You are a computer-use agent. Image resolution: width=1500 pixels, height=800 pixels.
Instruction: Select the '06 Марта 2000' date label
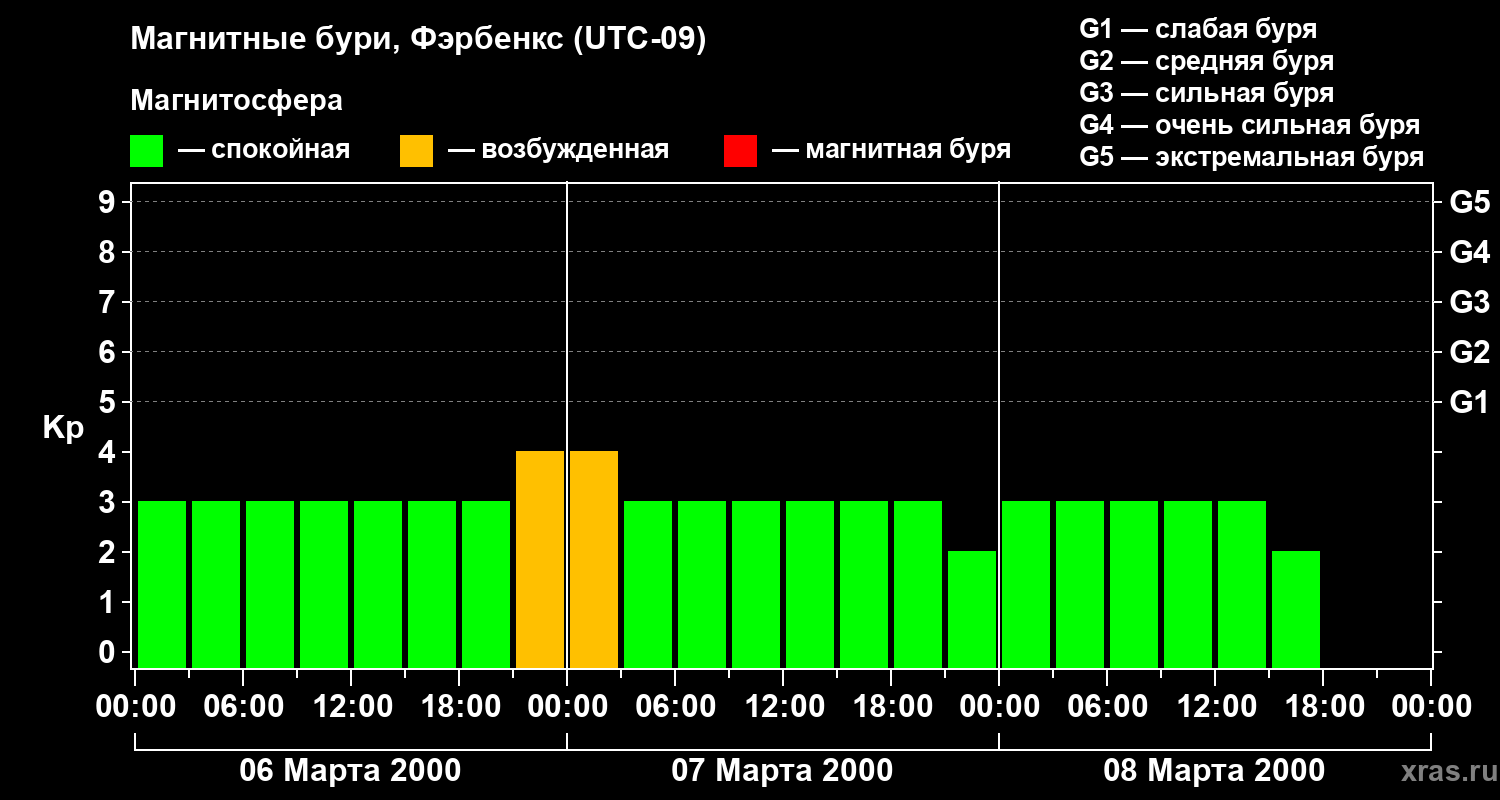coord(350,771)
